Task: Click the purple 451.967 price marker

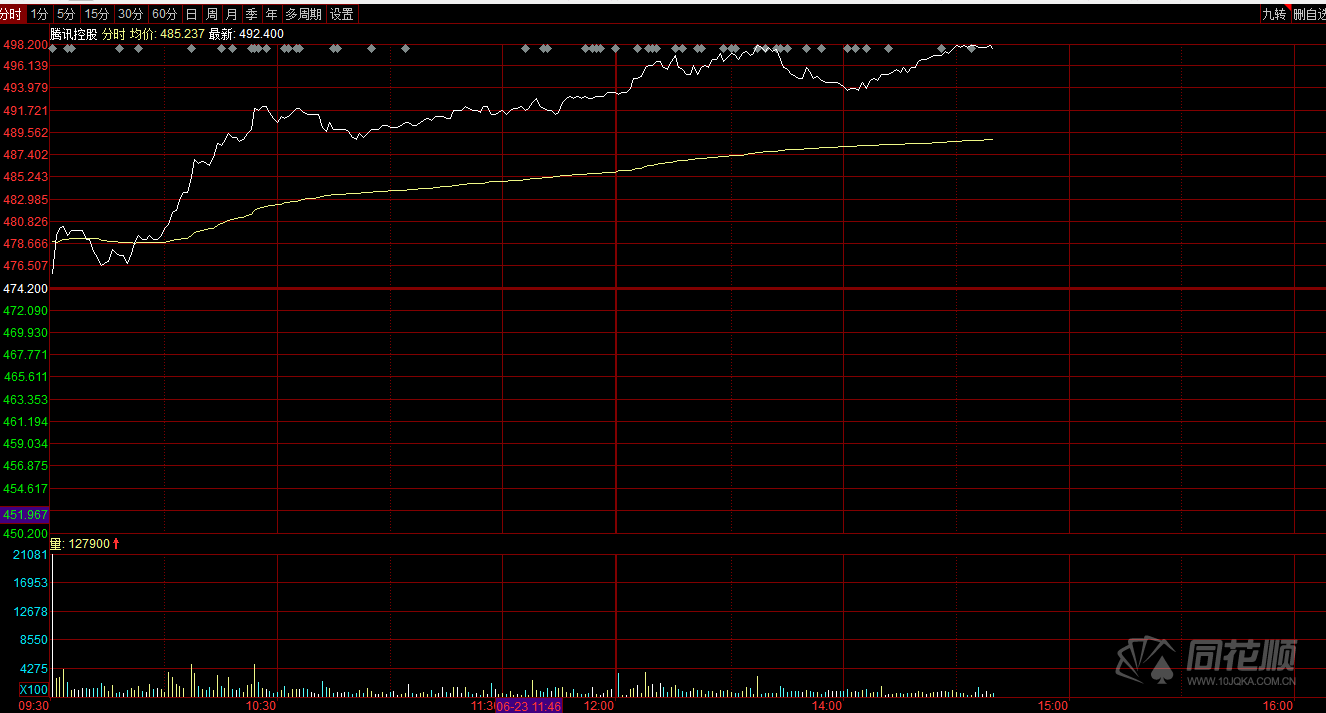Action: click(26, 515)
